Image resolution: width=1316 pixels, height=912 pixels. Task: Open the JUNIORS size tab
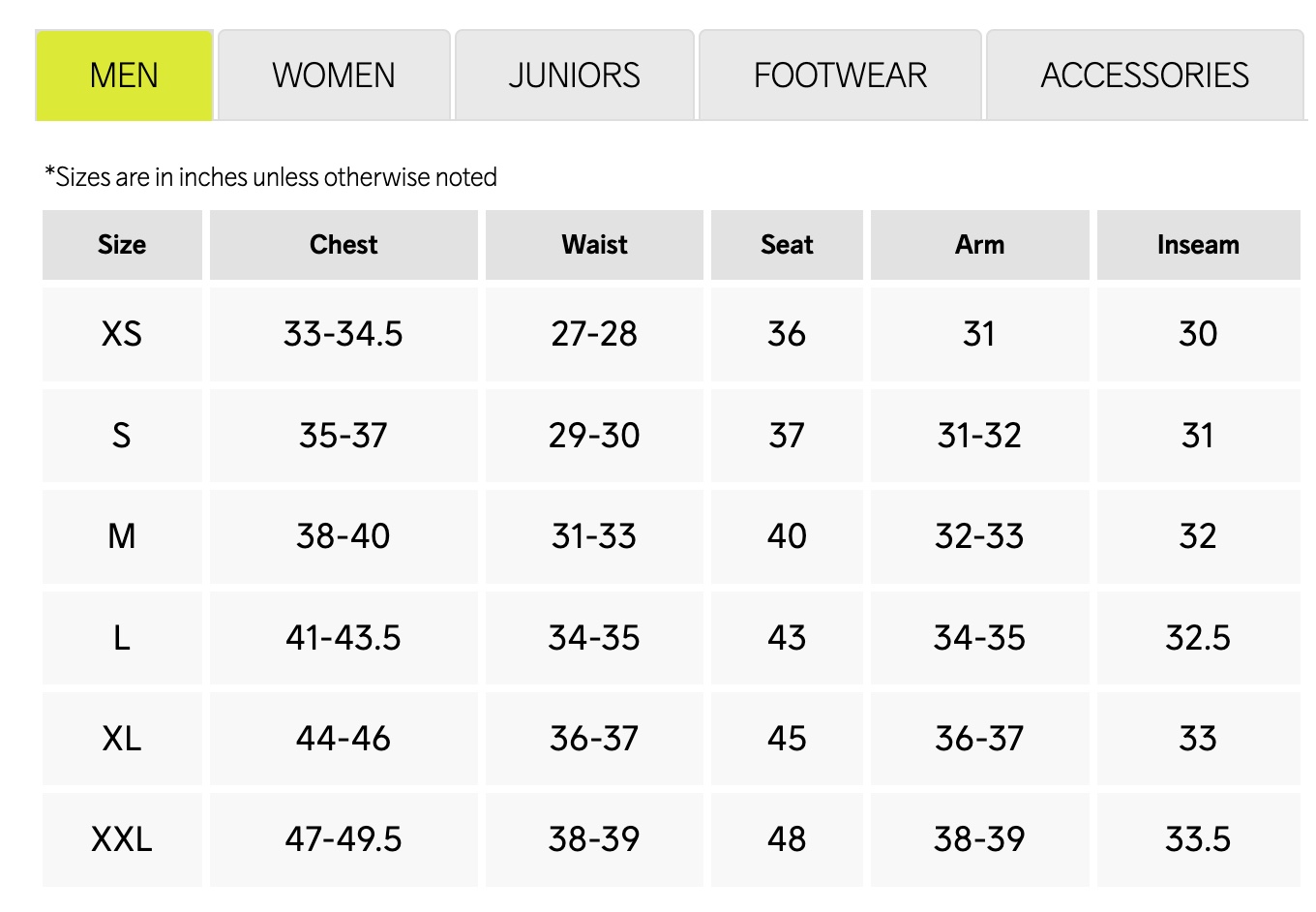click(x=574, y=76)
